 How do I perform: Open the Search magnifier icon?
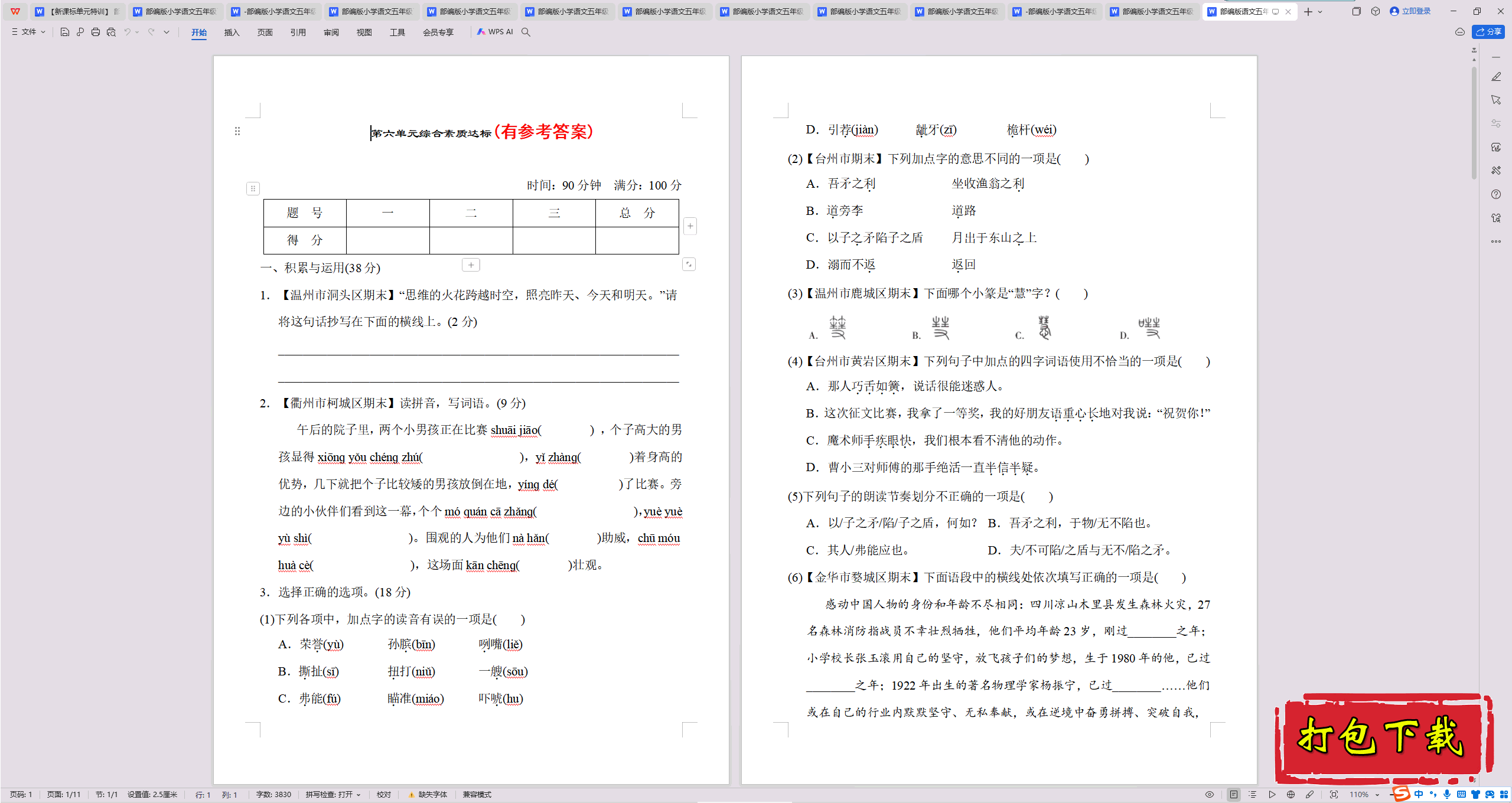click(x=526, y=32)
